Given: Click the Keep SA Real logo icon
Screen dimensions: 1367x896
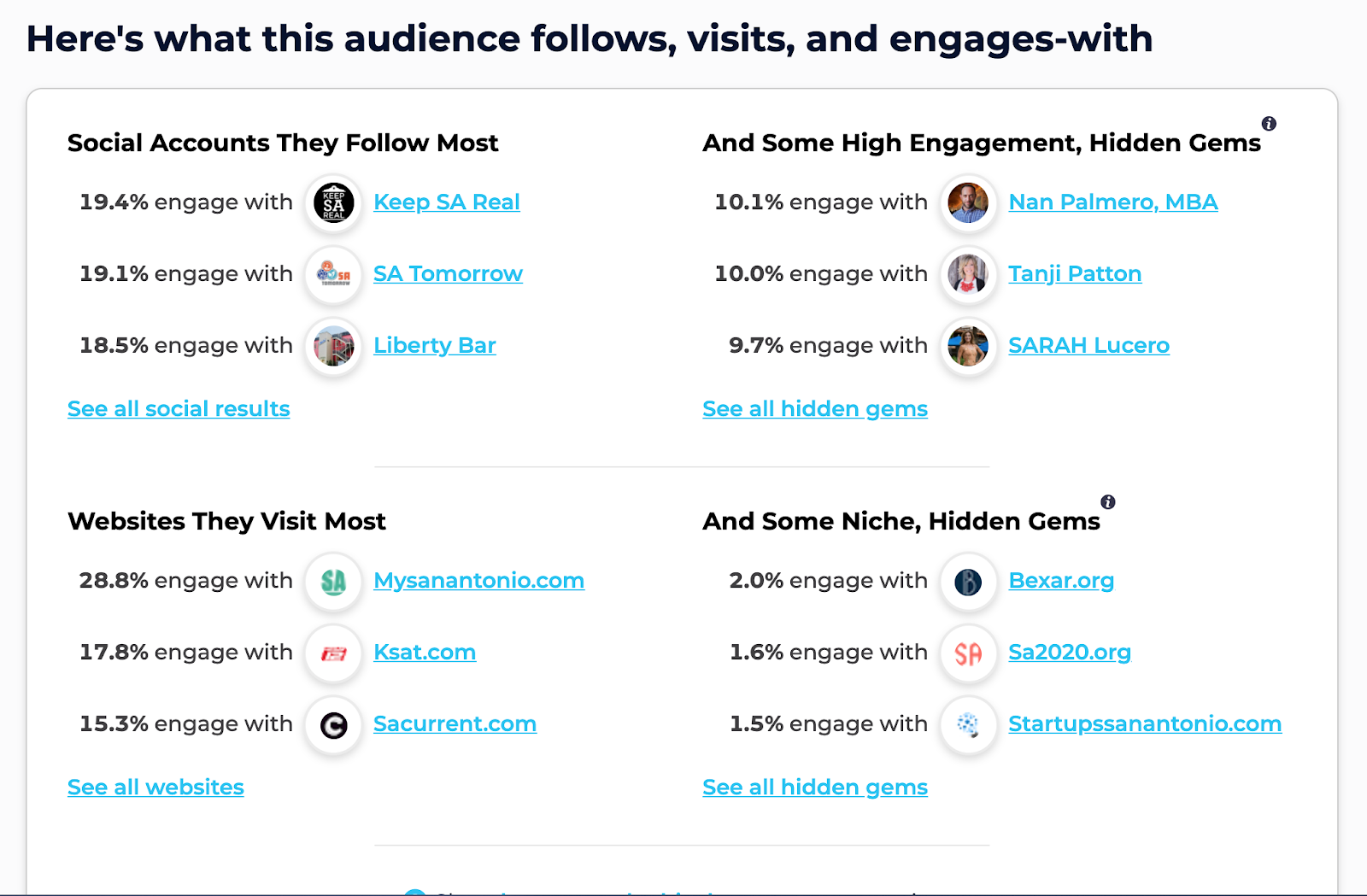Looking at the screenshot, I should coord(334,203).
